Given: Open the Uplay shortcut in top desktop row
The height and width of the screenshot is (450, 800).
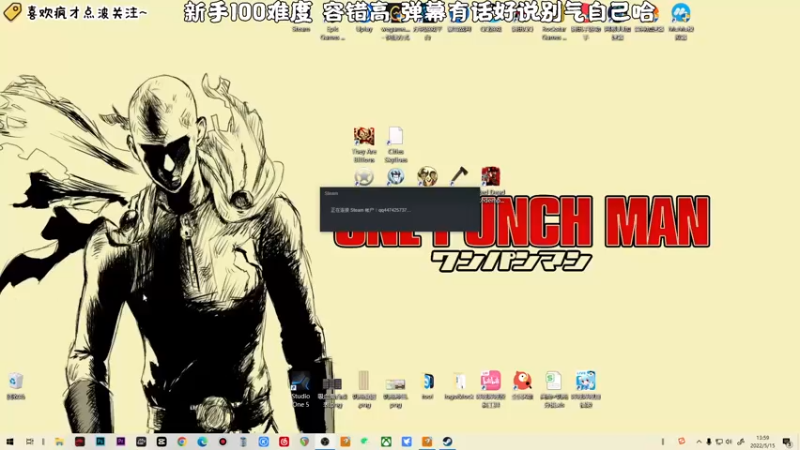Looking at the screenshot, I should point(364,29).
